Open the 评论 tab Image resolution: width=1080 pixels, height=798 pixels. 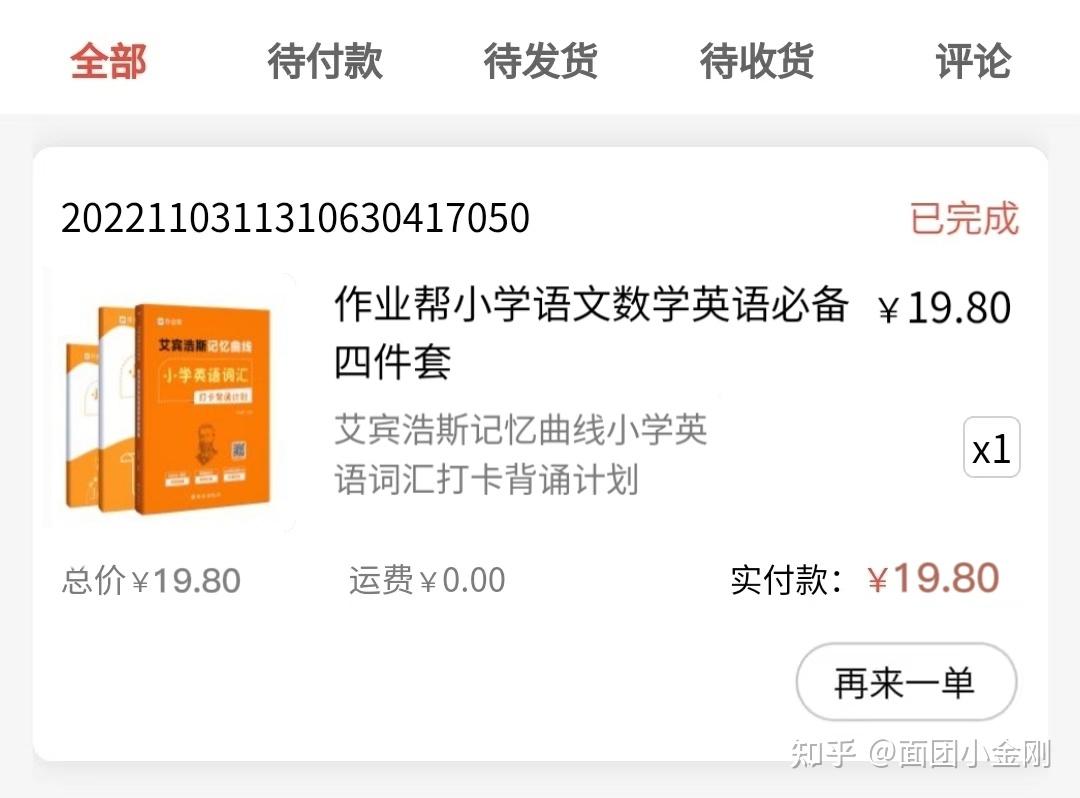pos(973,61)
